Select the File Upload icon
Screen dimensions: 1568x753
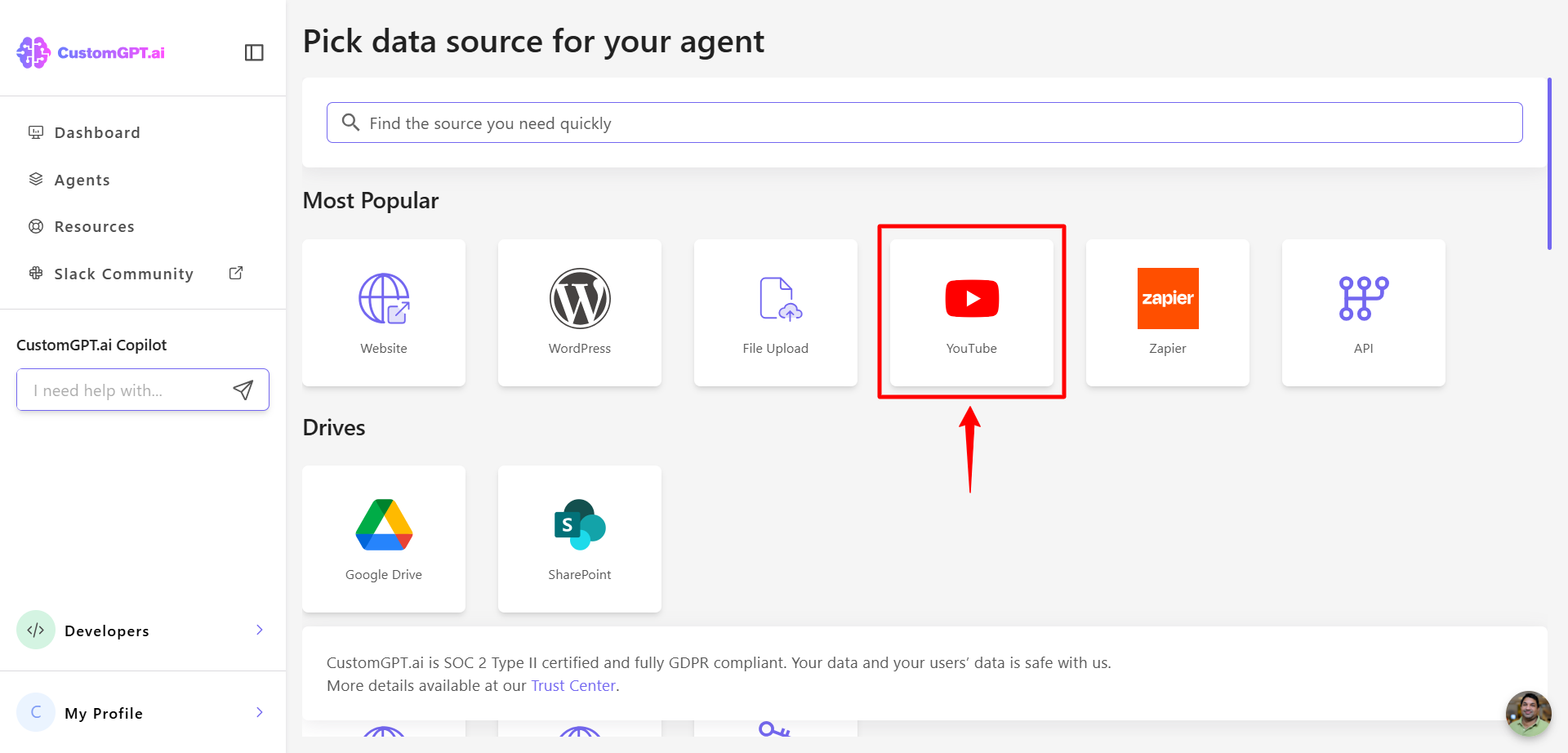coord(780,298)
